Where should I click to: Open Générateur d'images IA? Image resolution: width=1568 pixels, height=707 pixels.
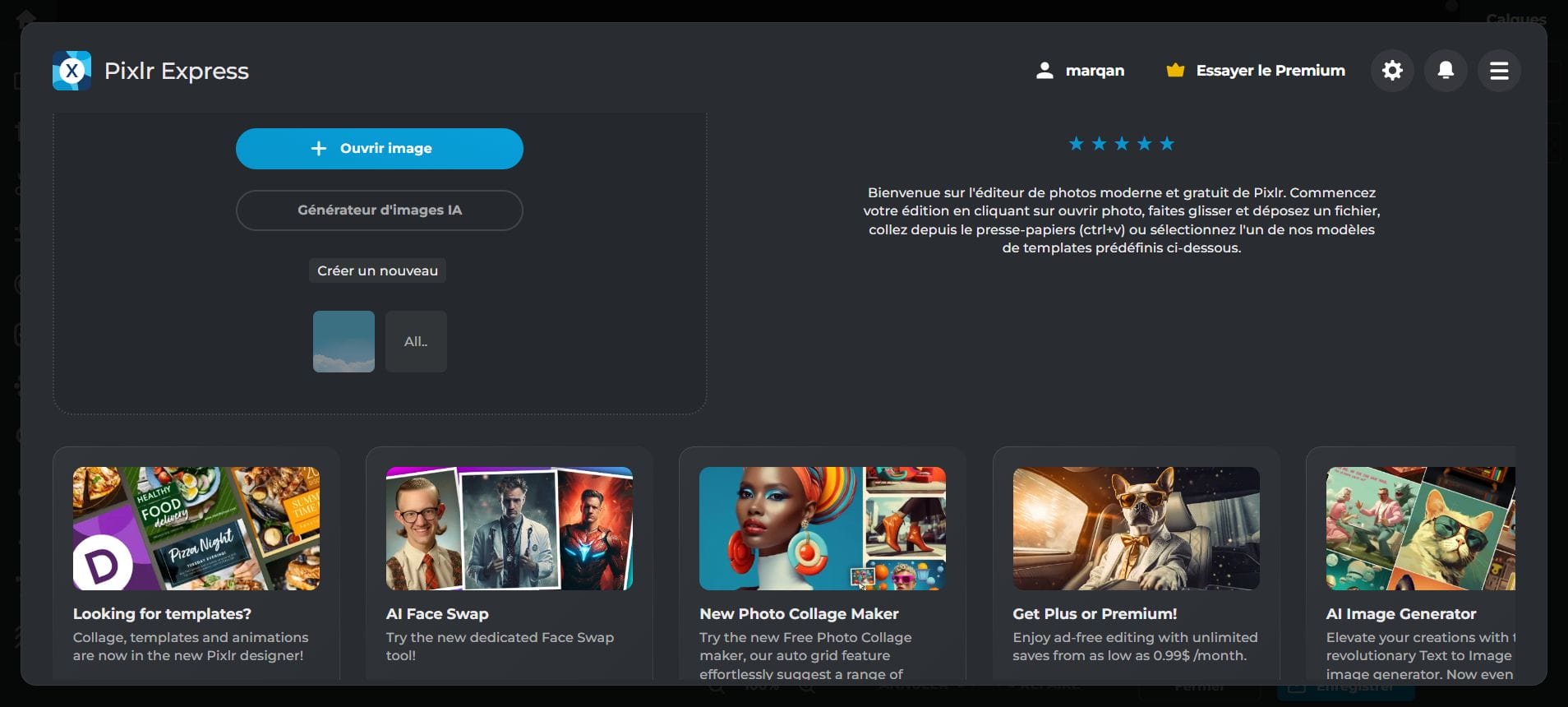click(379, 210)
